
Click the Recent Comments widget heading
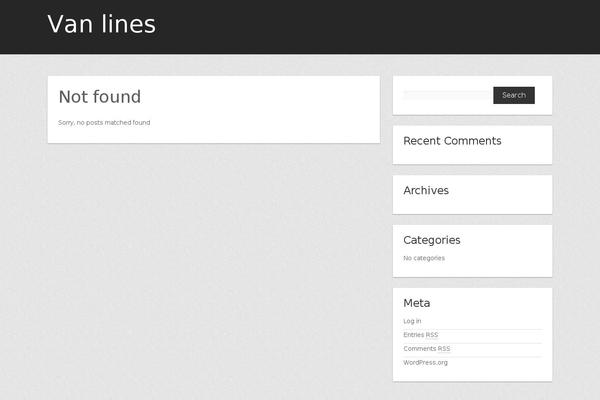point(452,141)
